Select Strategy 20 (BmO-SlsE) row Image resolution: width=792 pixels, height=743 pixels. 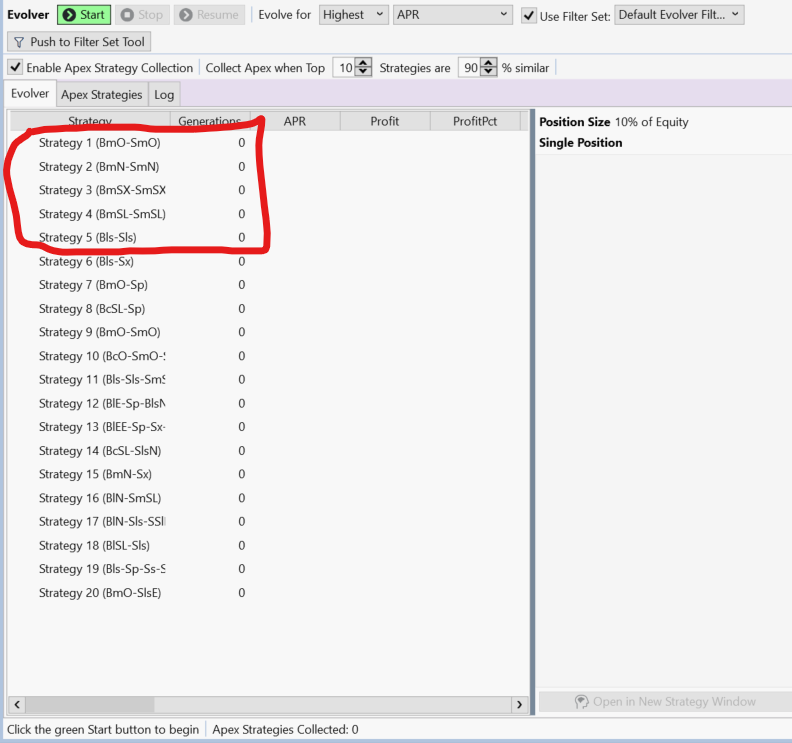[99, 593]
